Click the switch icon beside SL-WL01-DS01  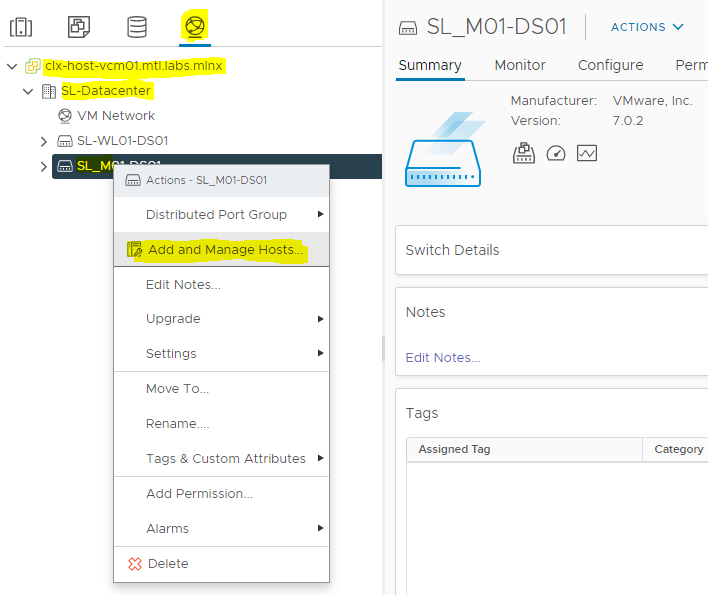pyautogui.click(x=65, y=141)
